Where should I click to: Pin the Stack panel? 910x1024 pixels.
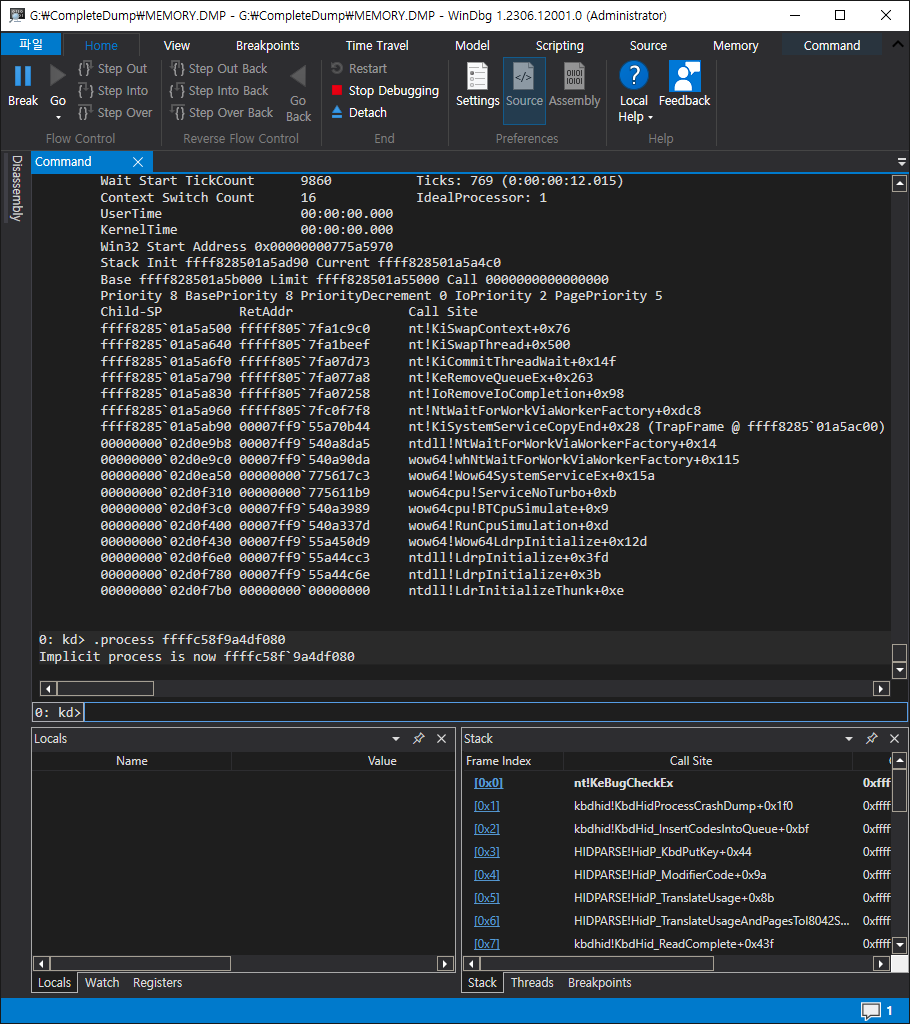pyautogui.click(x=871, y=738)
